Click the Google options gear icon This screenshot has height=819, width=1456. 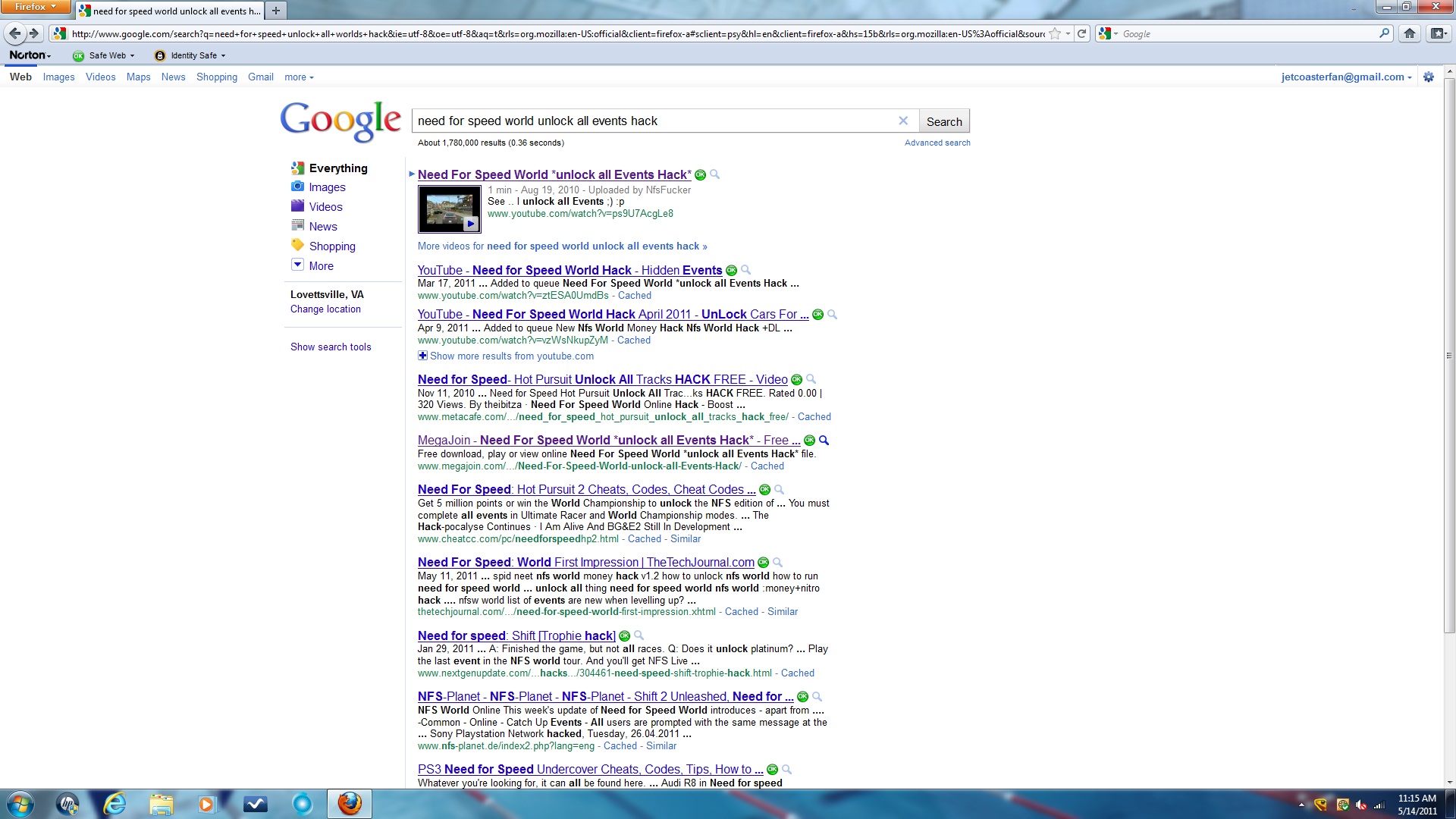(1429, 77)
